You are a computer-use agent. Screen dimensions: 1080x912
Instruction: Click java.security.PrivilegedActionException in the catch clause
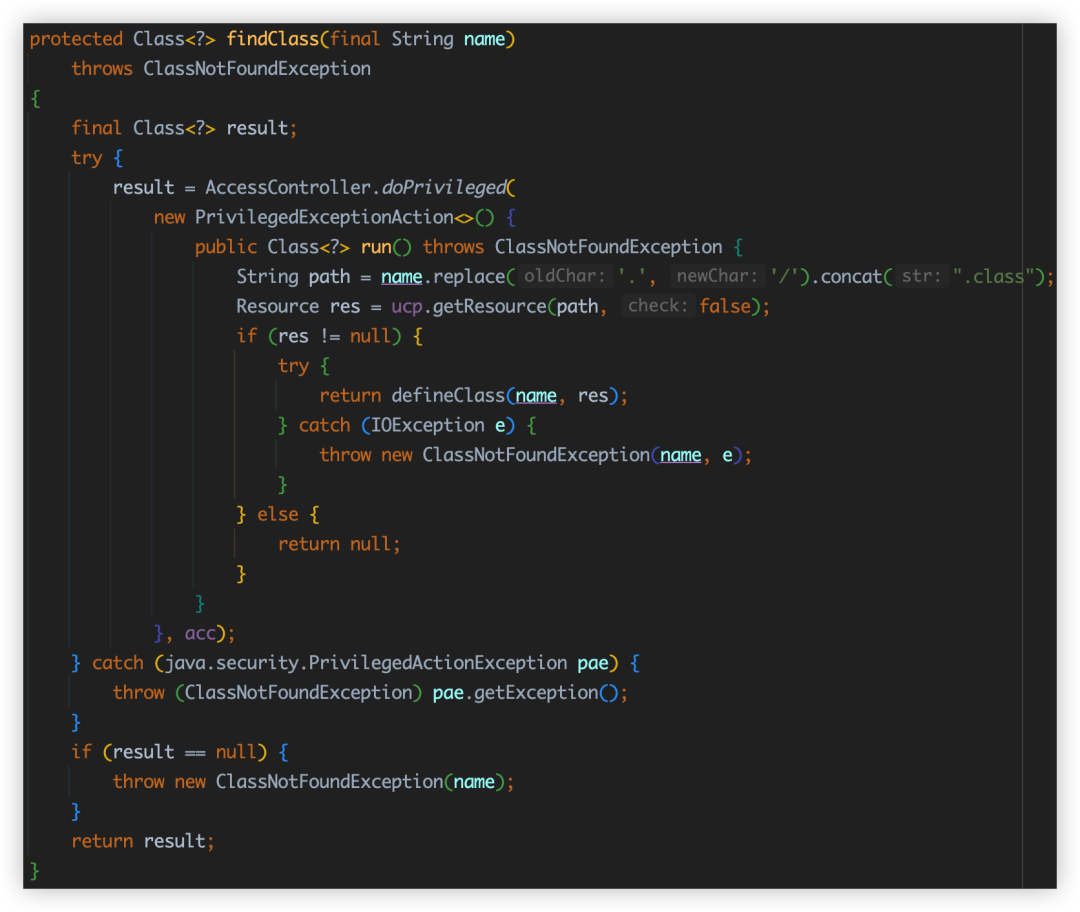[366, 663]
